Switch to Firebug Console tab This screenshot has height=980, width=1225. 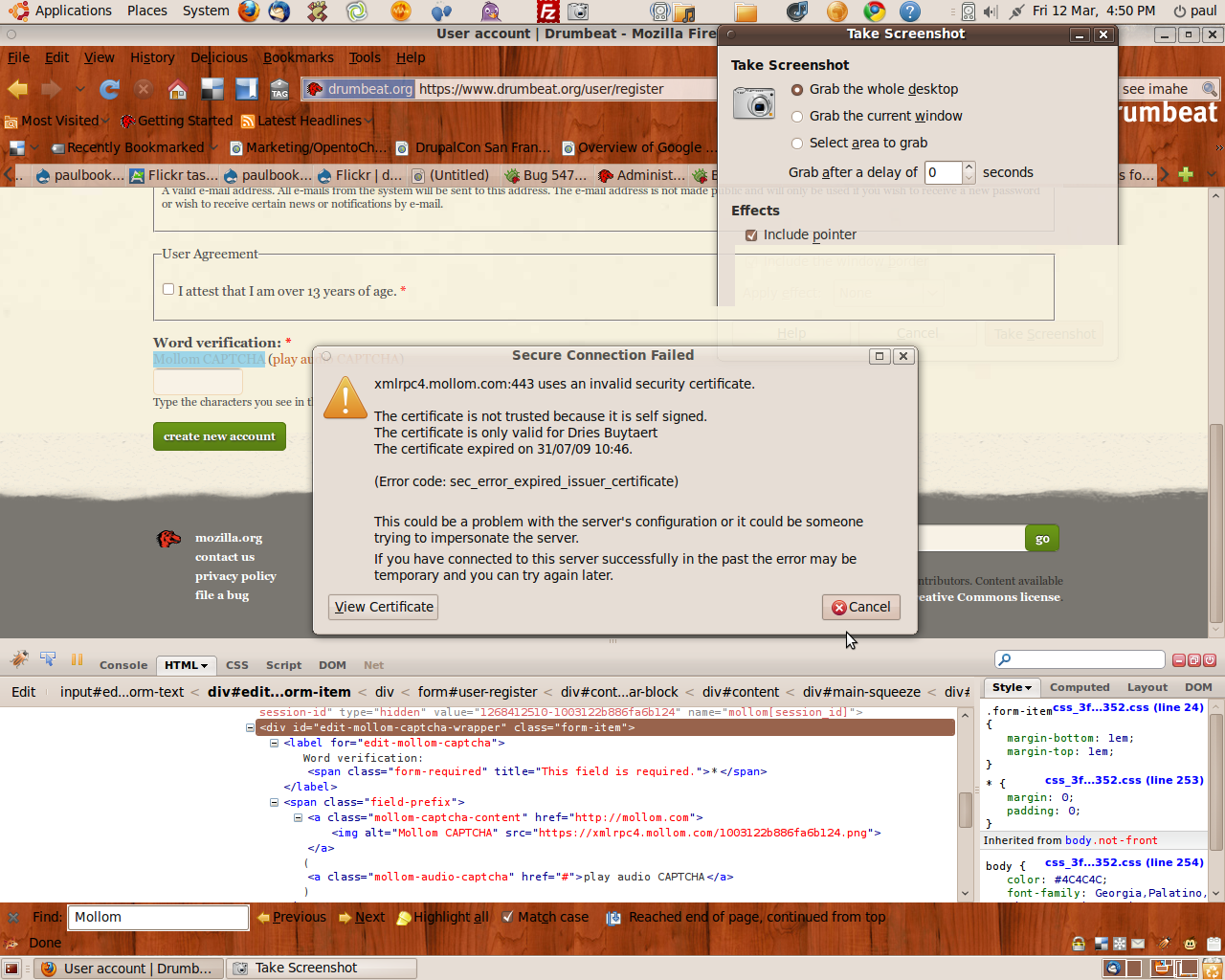[x=123, y=665]
